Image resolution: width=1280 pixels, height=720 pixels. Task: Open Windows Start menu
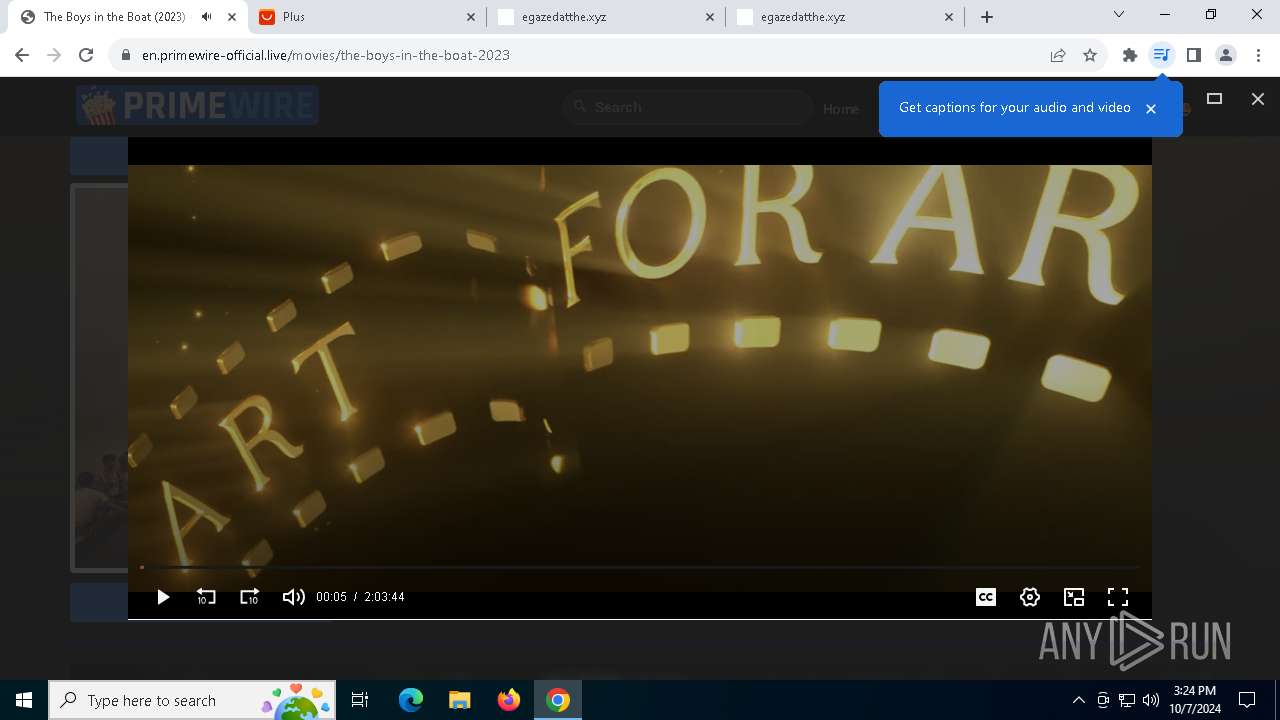pyautogui.click(x=24, y=700)
